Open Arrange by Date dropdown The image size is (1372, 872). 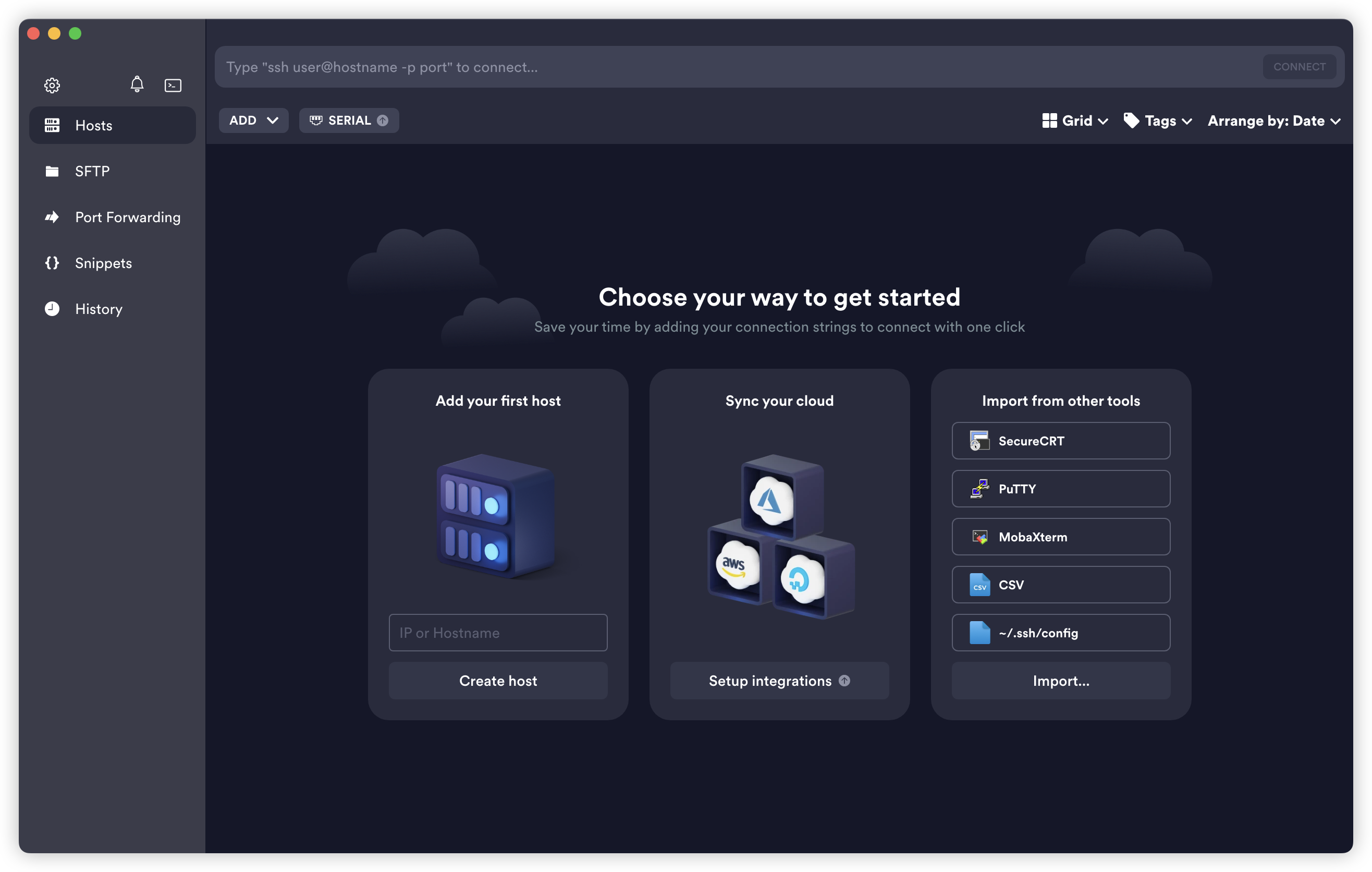1273,121
